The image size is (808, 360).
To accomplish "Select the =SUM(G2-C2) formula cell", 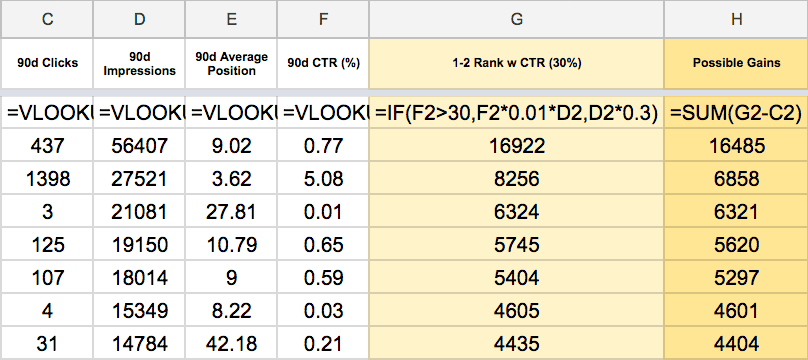I will [736, 113].
